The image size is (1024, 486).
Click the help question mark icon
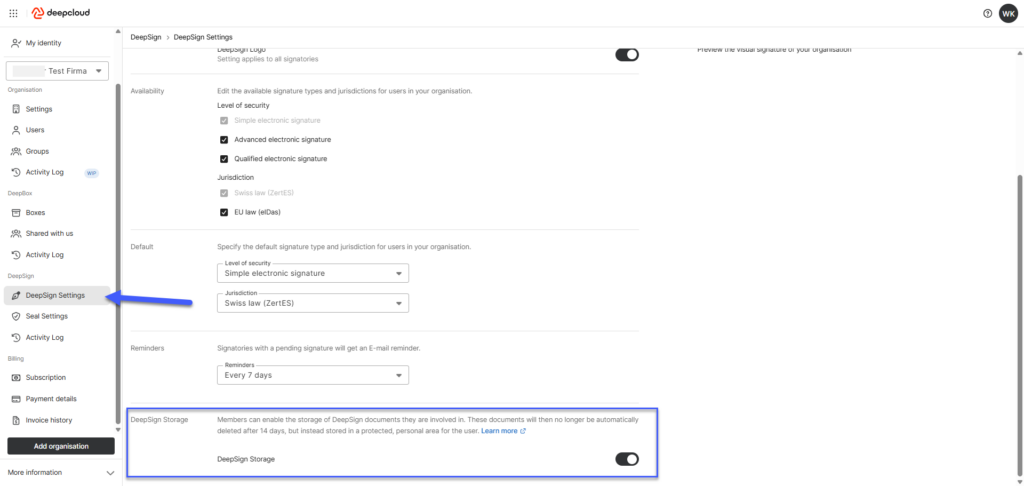tap(987, 13)
